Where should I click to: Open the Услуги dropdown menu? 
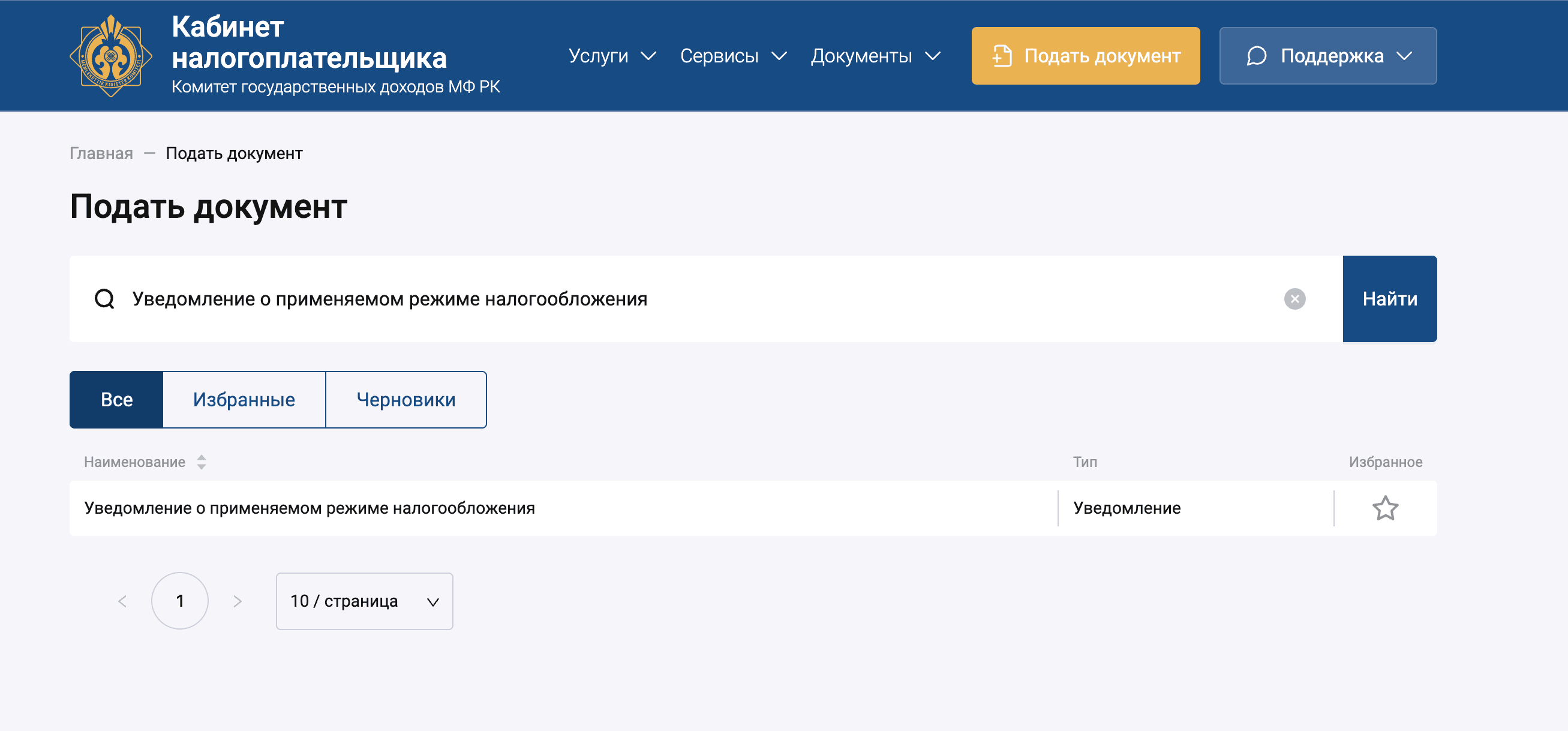pyautogui.click(x=612, y=56)
